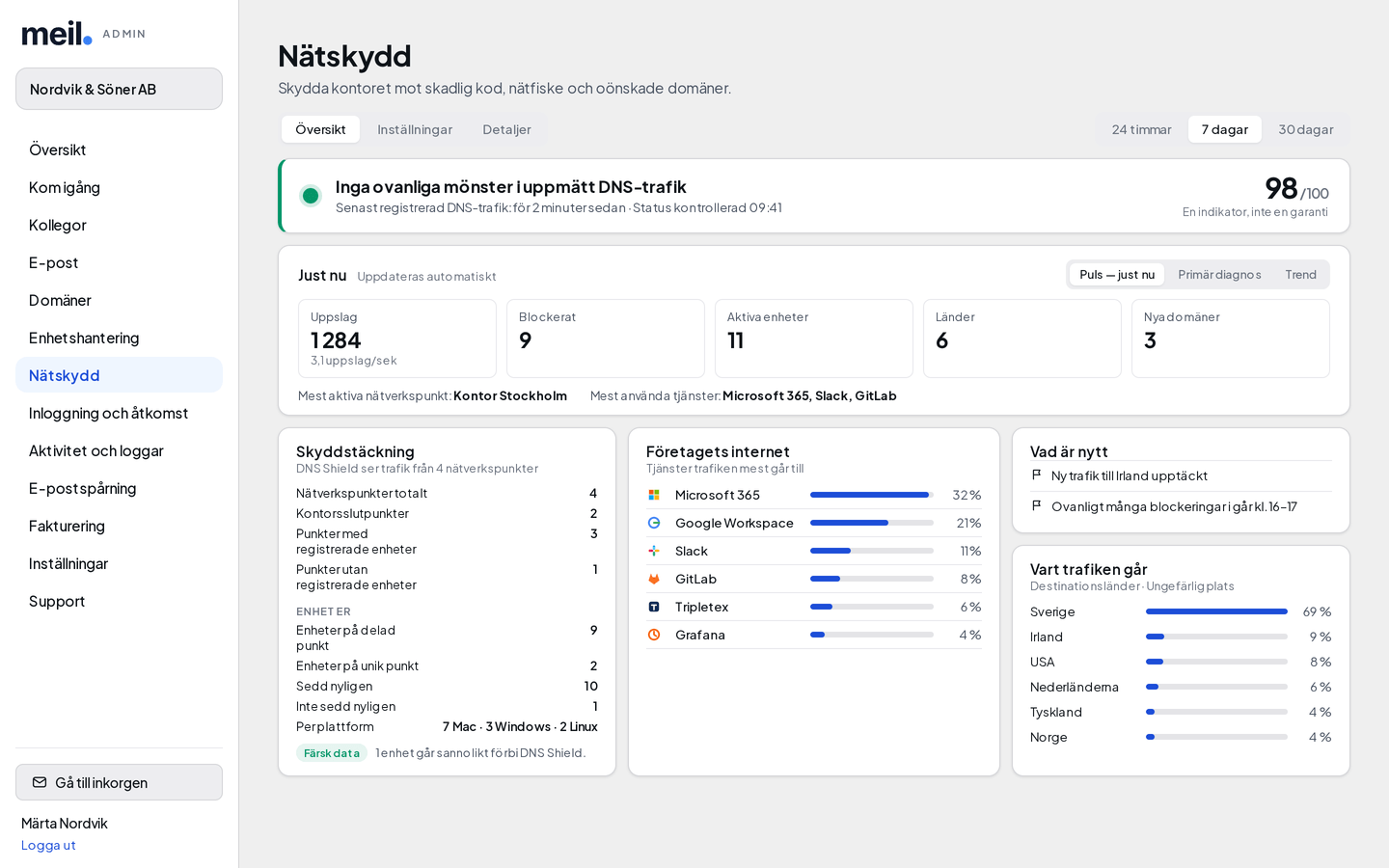Click the Sverige traffic percentage bar
The image size is (1389, 868).
(1216, 611)
